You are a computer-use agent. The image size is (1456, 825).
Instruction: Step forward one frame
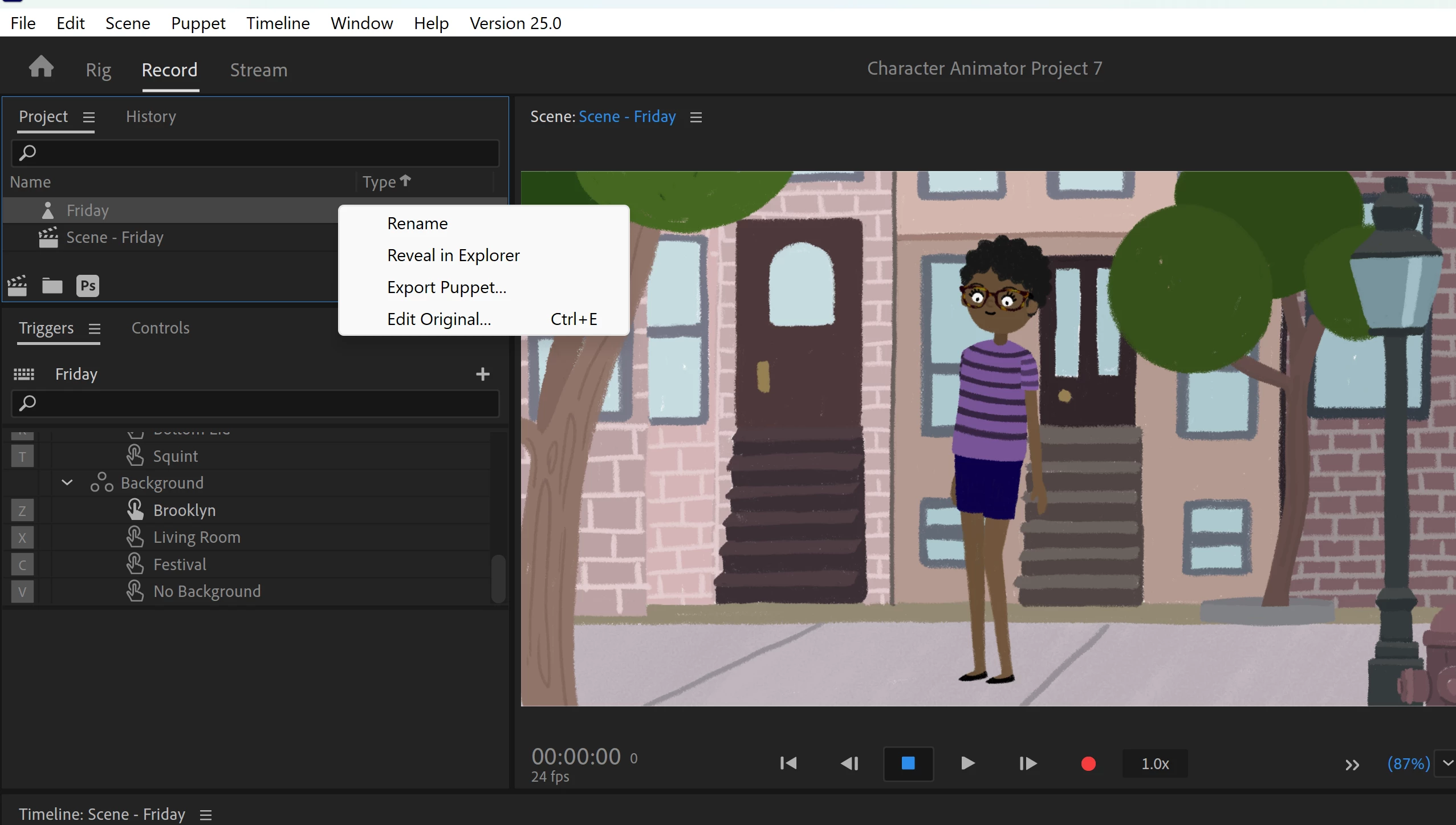coord(1027,763)
